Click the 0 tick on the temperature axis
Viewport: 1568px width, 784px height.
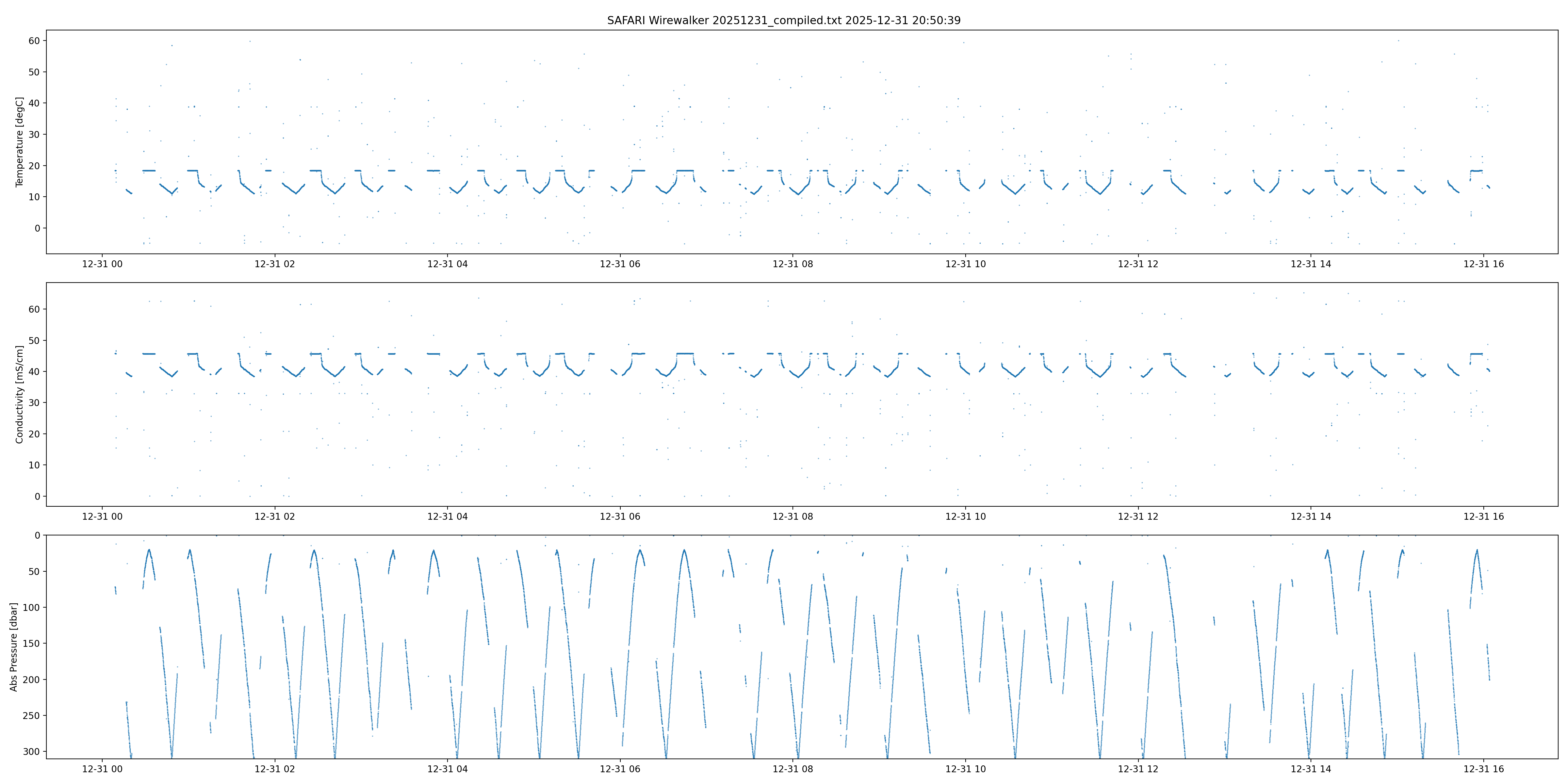point(37,228)
